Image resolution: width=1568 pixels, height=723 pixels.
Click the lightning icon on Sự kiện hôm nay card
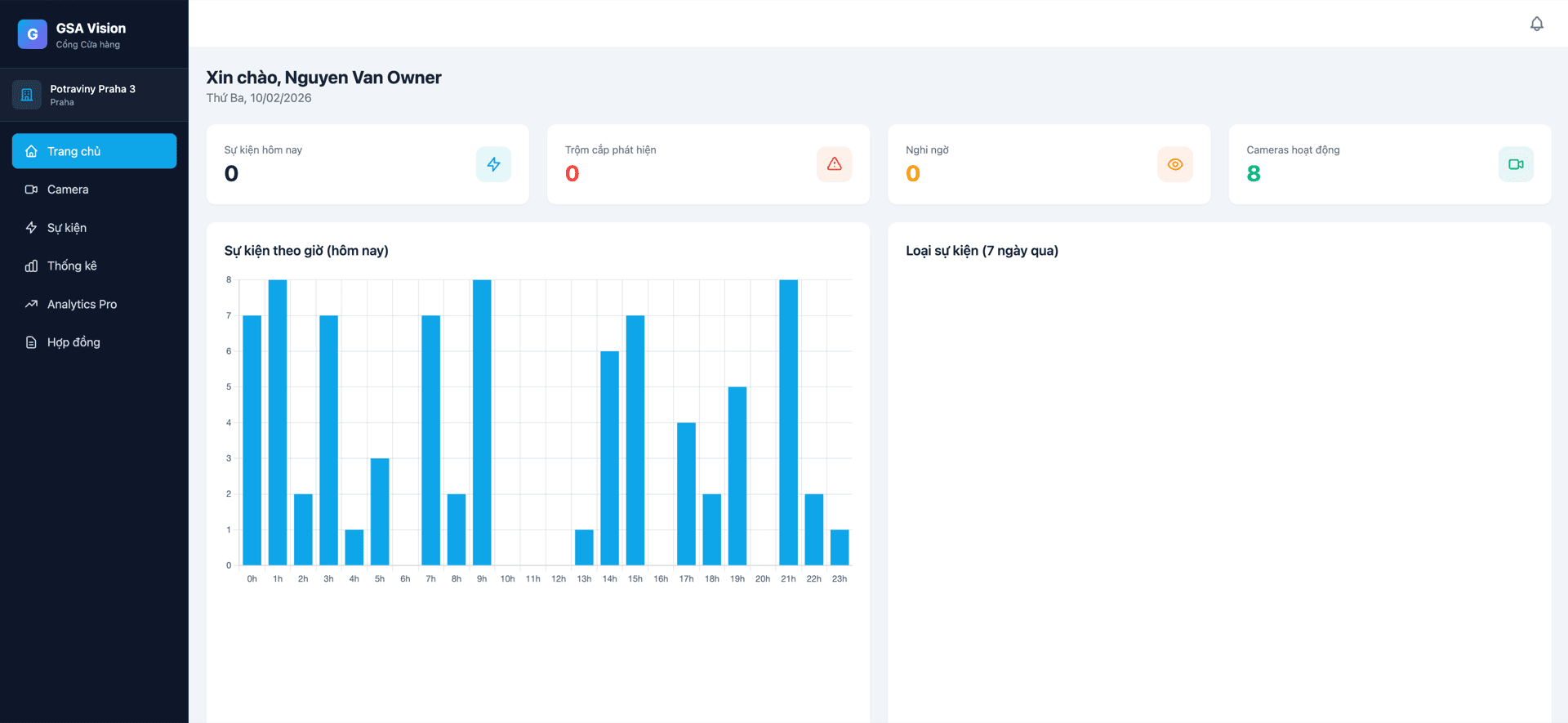pos(493,164)
